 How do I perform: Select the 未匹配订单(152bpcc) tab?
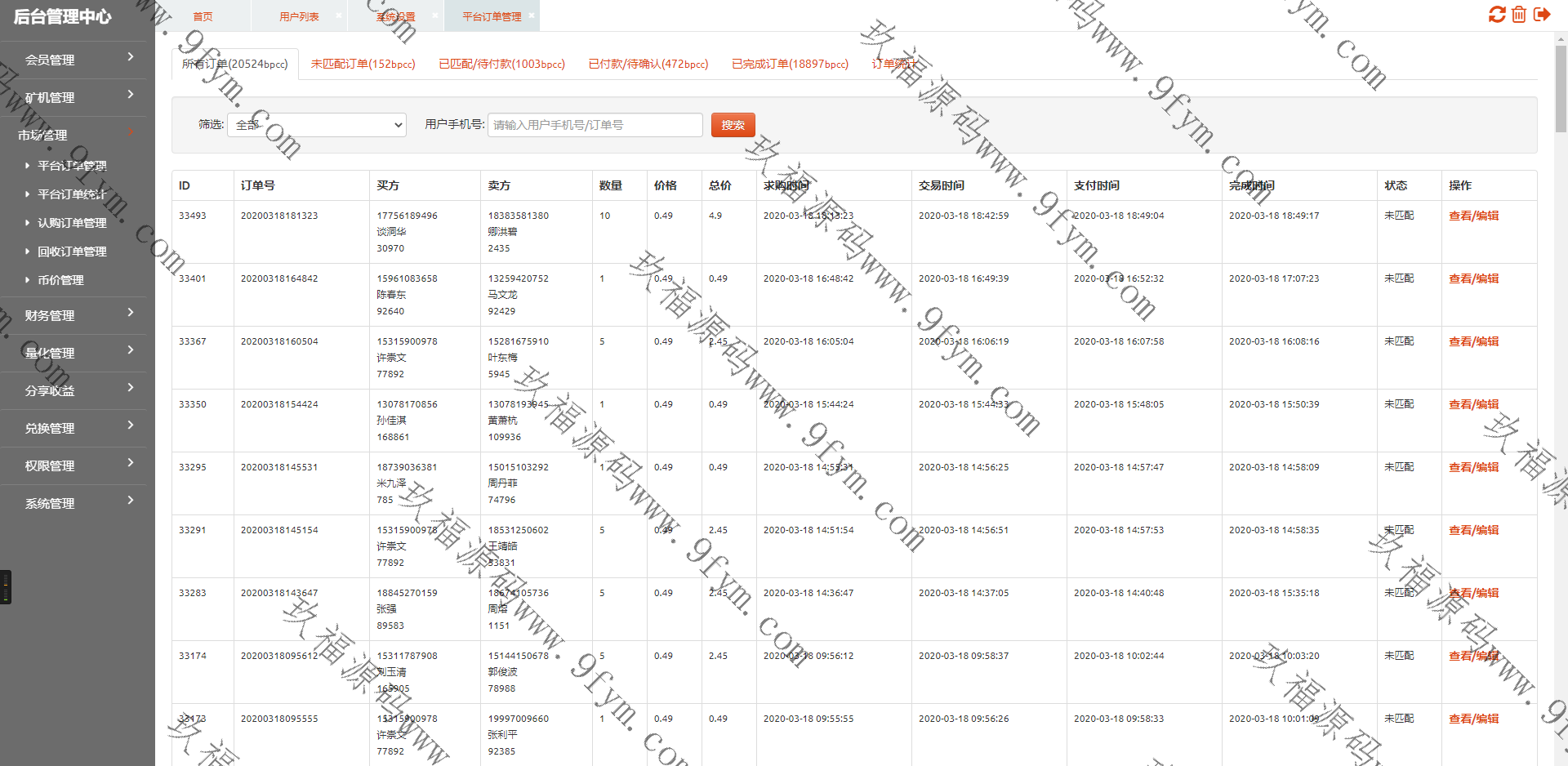(363, 64)
